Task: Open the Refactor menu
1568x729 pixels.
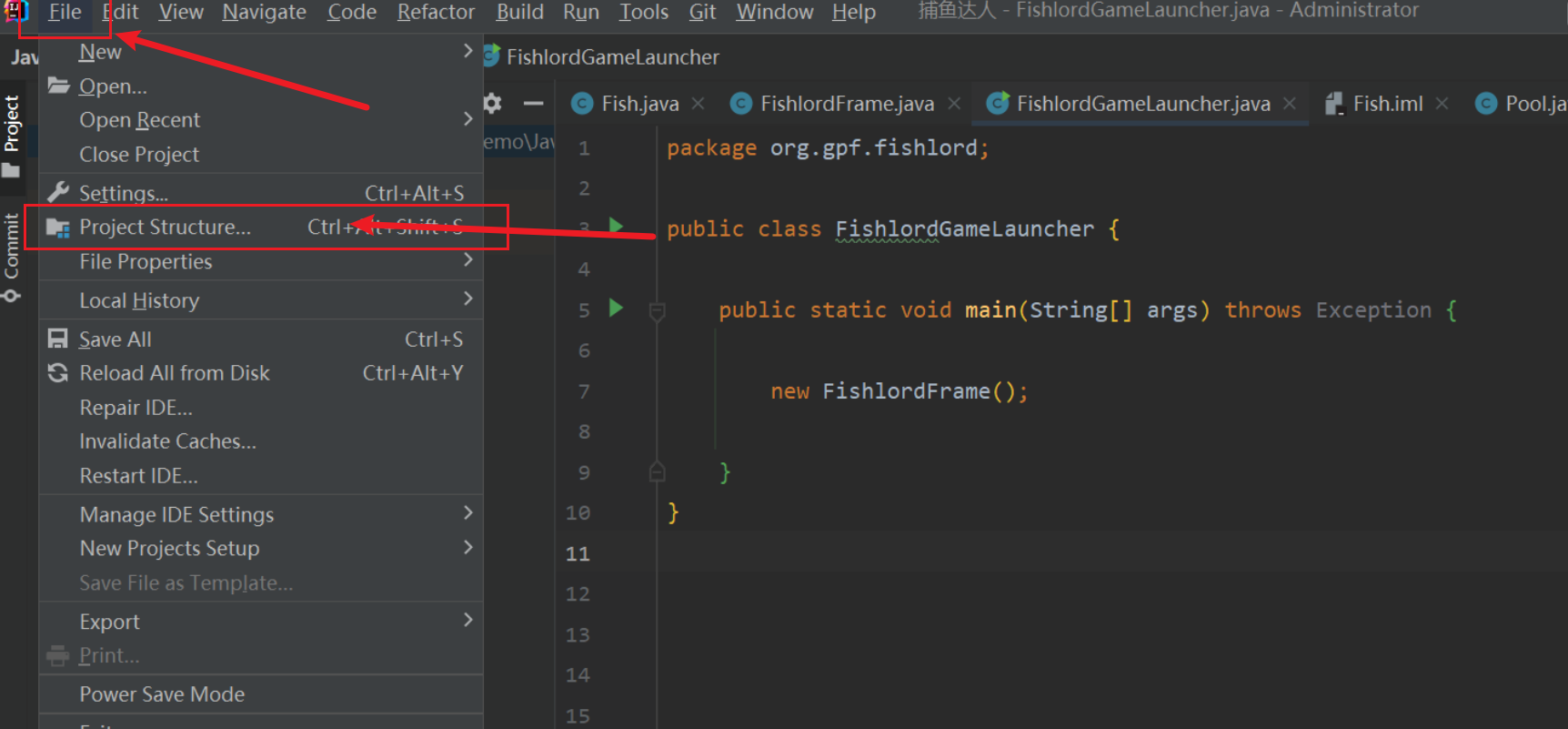Action: (436, 12)
